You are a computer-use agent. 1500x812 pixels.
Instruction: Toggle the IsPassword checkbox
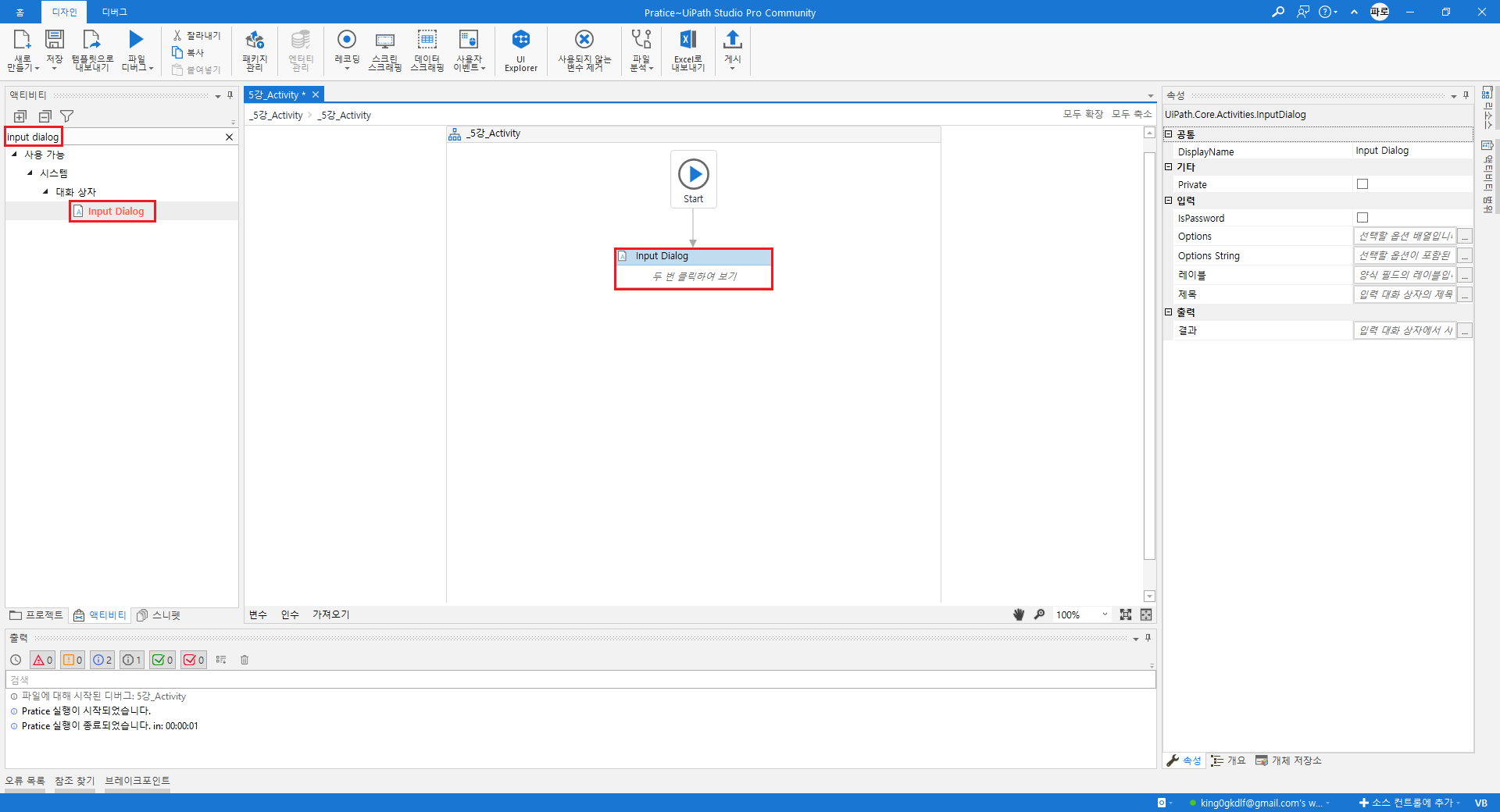click(1362, 218)
